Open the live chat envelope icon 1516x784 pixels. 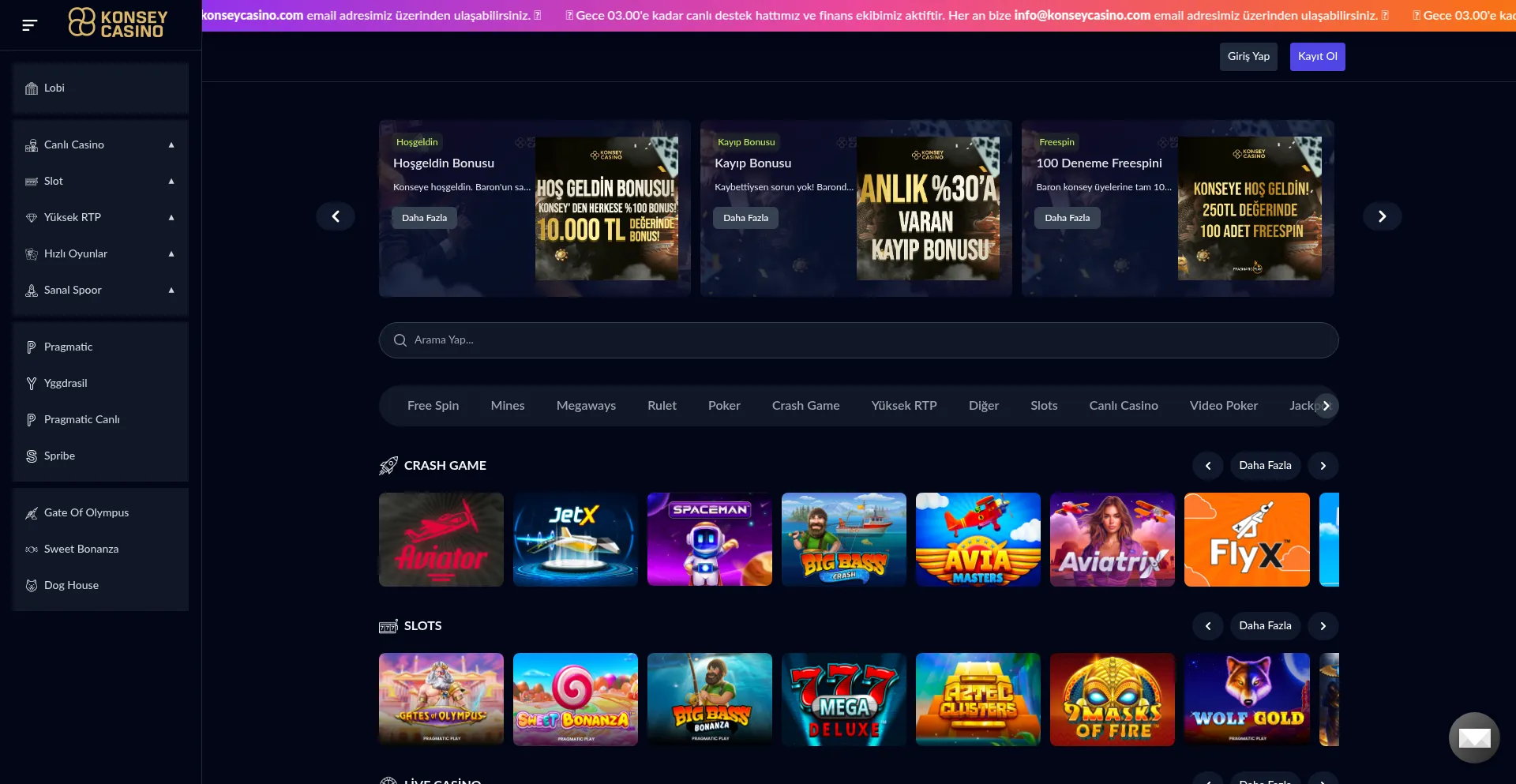point(1473,737)
